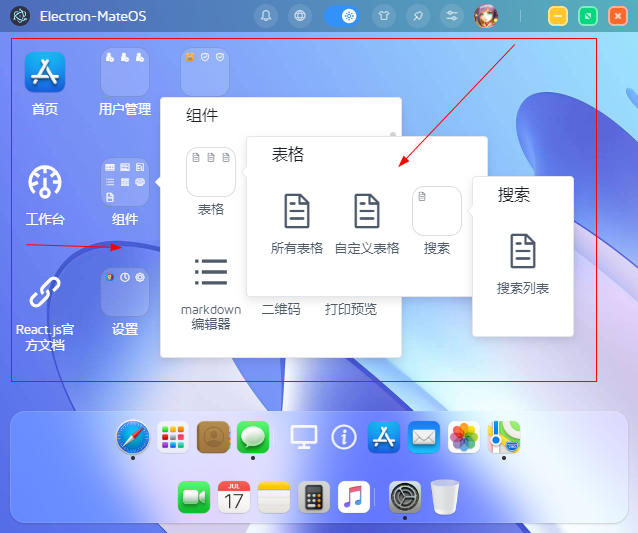638x533 pixels.
Task: Open Messages in the dock
Action: 253,437
